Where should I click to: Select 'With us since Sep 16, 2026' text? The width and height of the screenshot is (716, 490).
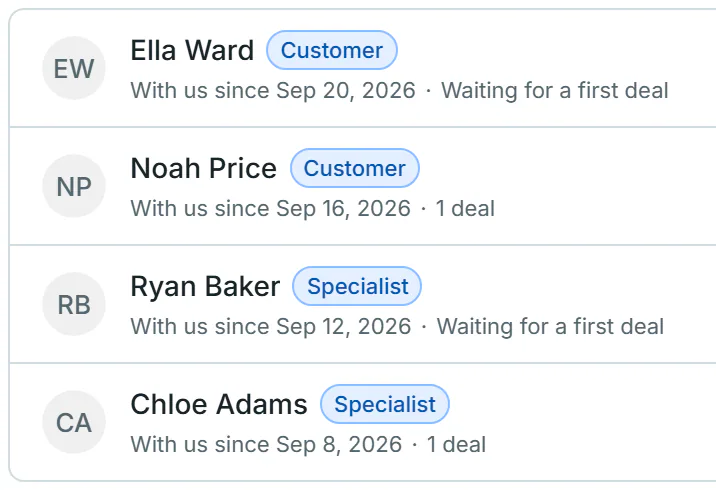[x=271, y=208]
